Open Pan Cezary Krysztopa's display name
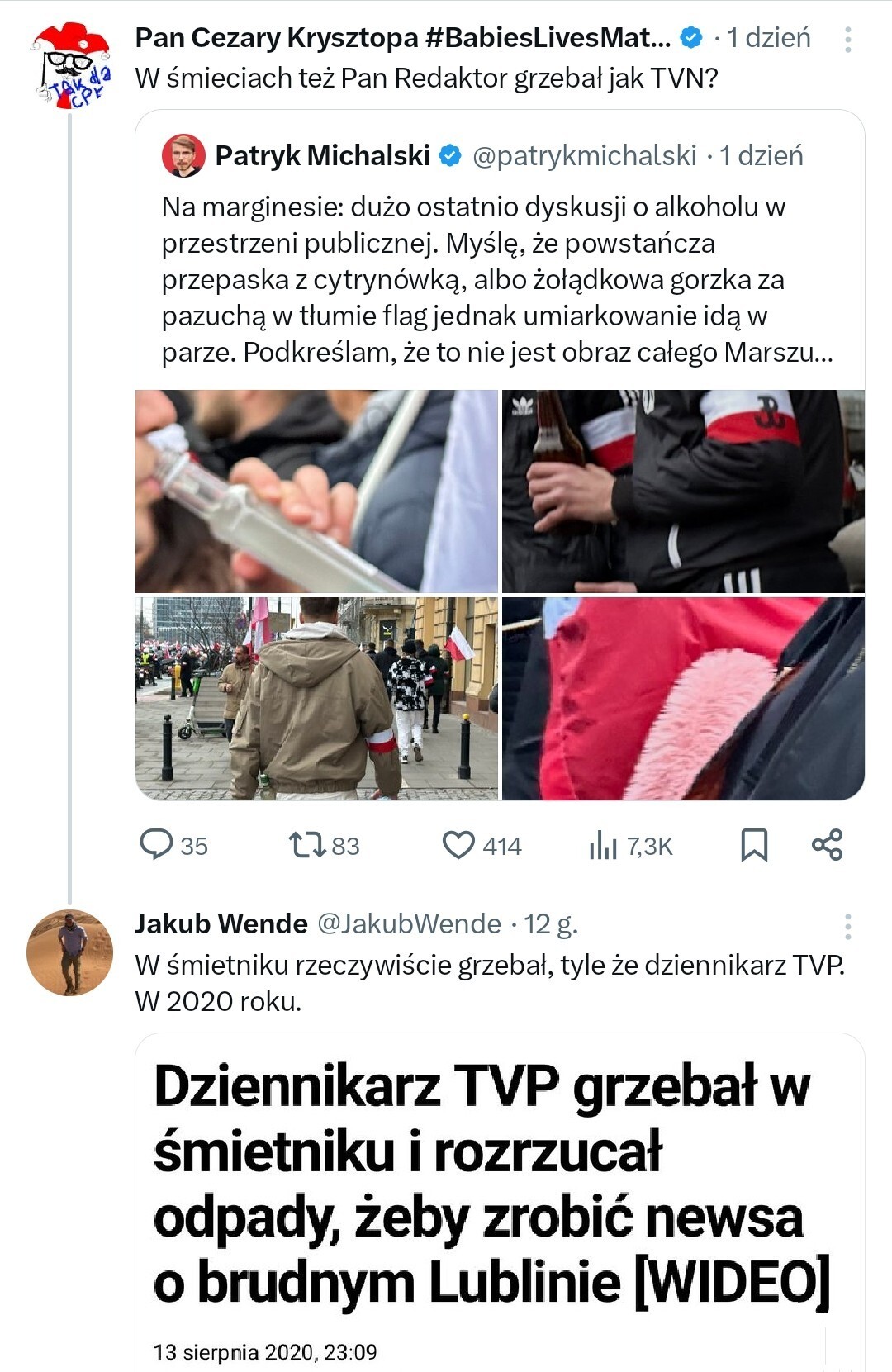 403,38
